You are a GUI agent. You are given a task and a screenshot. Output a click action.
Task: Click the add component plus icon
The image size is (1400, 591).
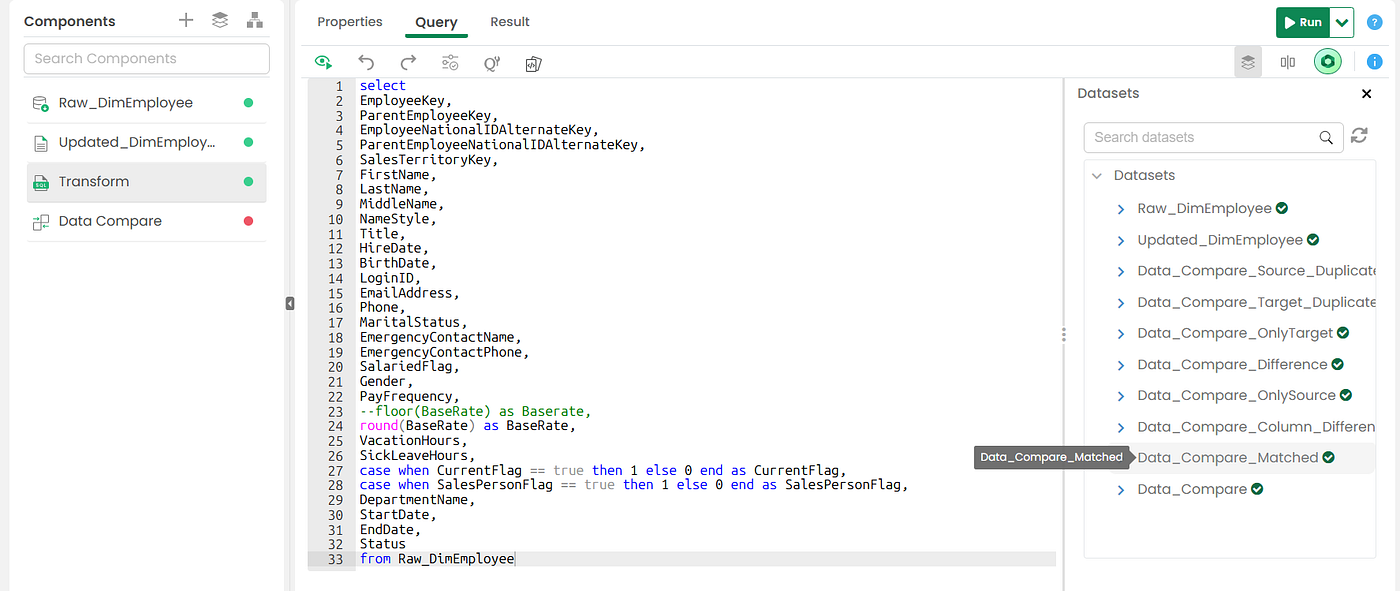(186, 20)
